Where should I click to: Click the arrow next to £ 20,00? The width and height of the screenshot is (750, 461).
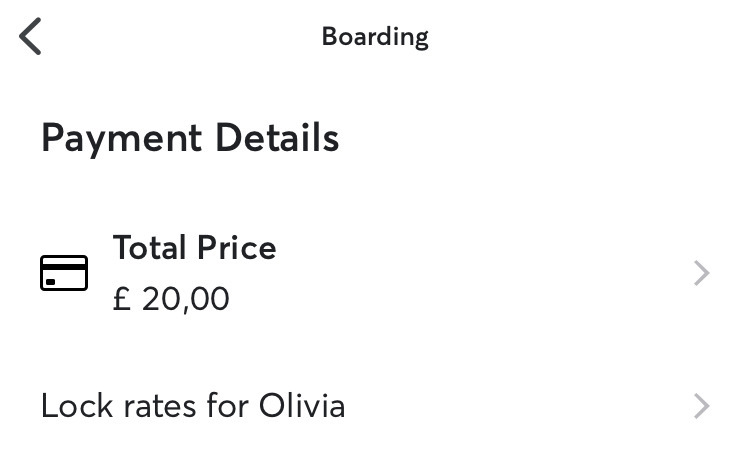(x=701, y=273)
